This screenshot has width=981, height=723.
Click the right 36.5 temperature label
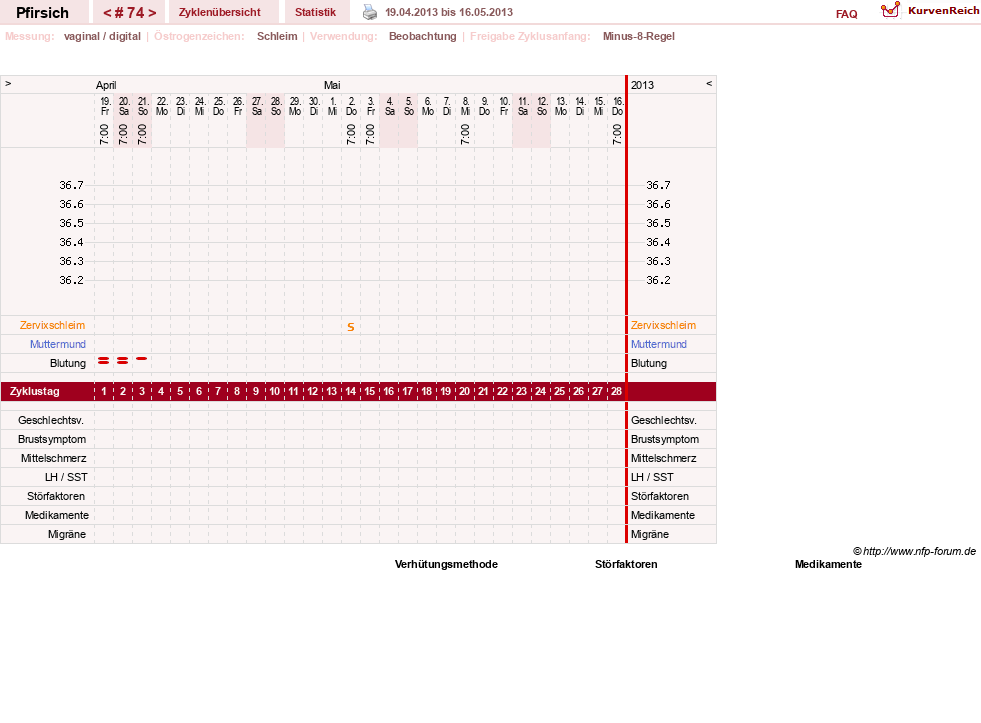658,223
